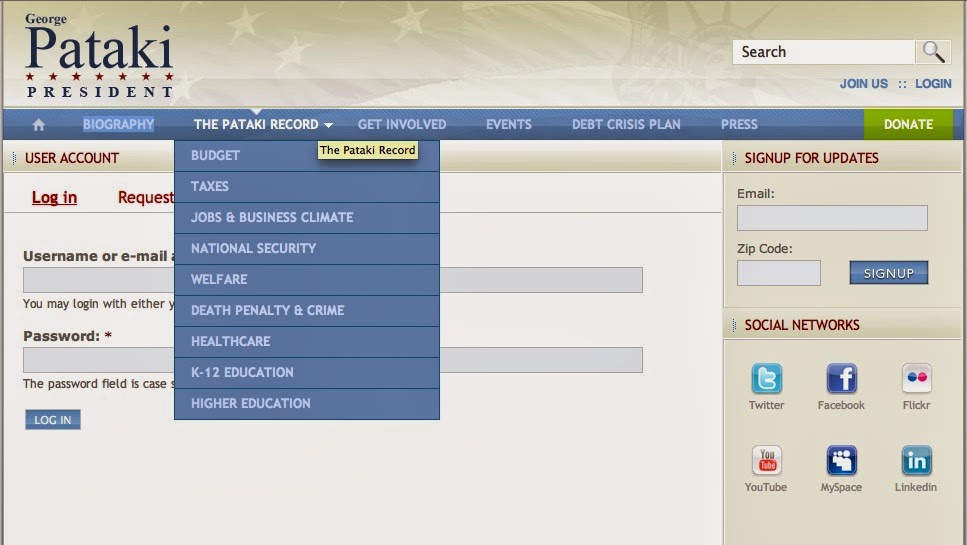Focus the Password field
Image resolution: width=967 pixels, height=545 pixels.
click(x=332, y=360)
